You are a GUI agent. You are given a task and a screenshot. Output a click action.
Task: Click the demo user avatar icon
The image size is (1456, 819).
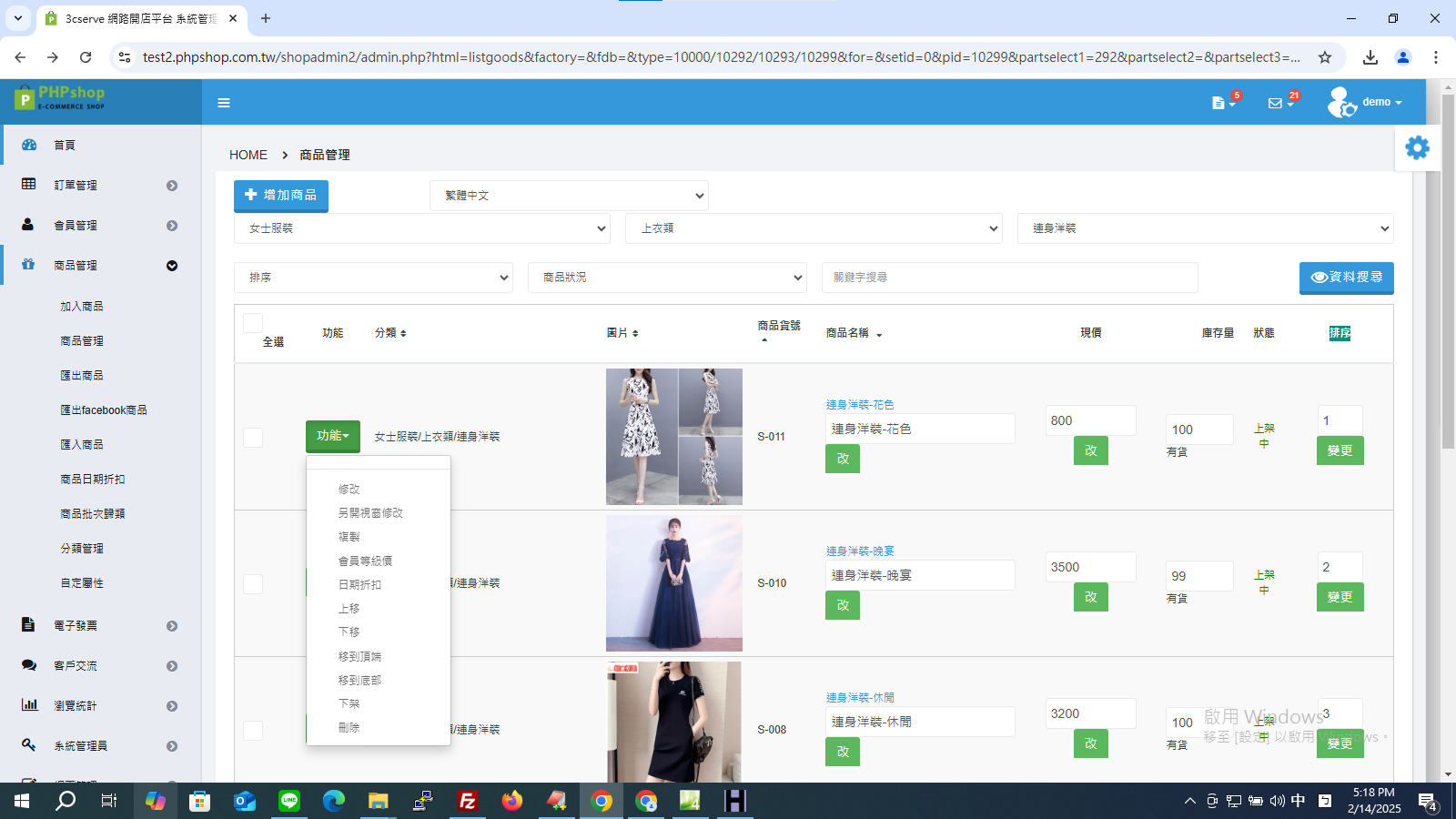(x=1342, y=102)
